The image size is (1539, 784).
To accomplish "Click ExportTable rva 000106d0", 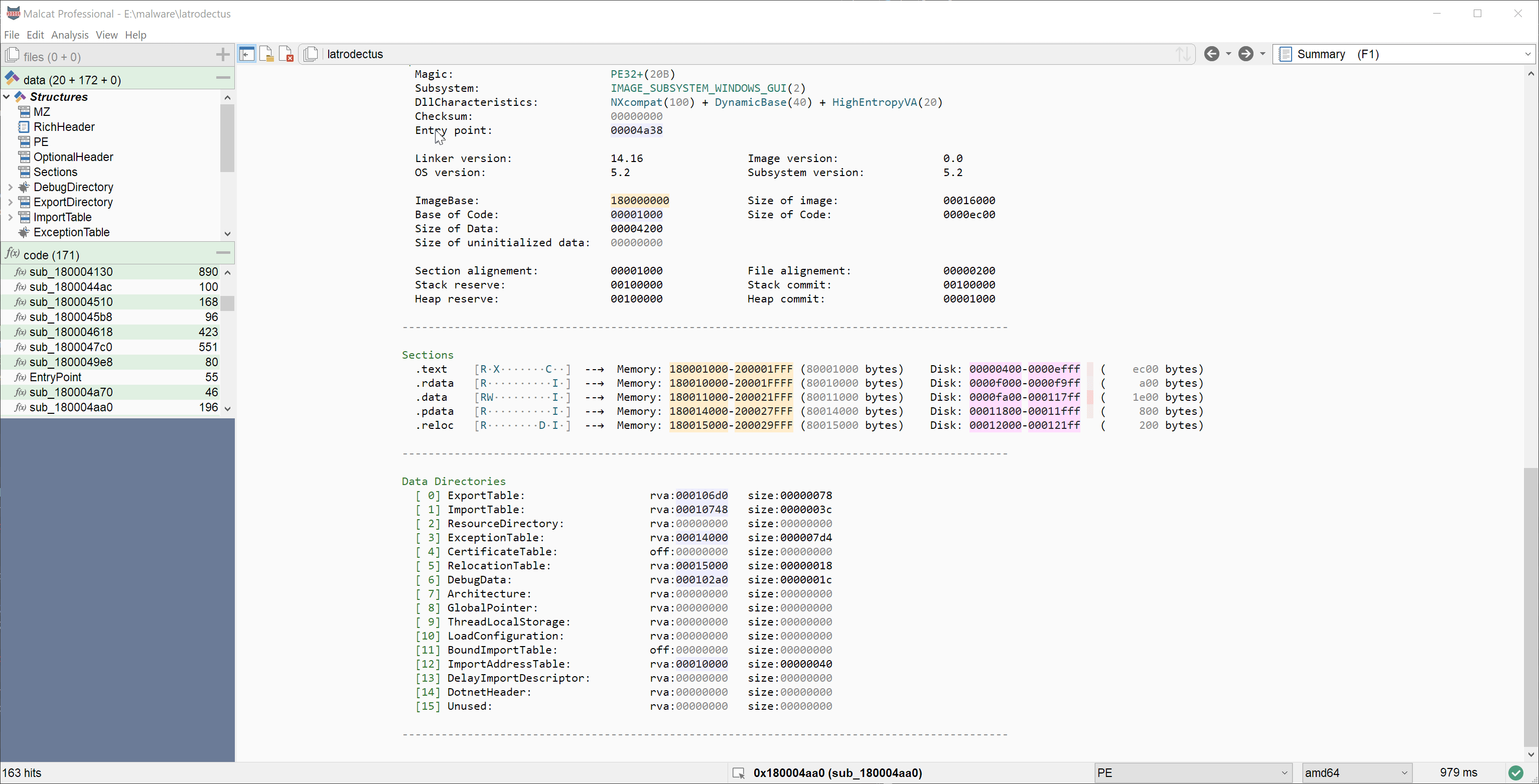I will 702,496.
